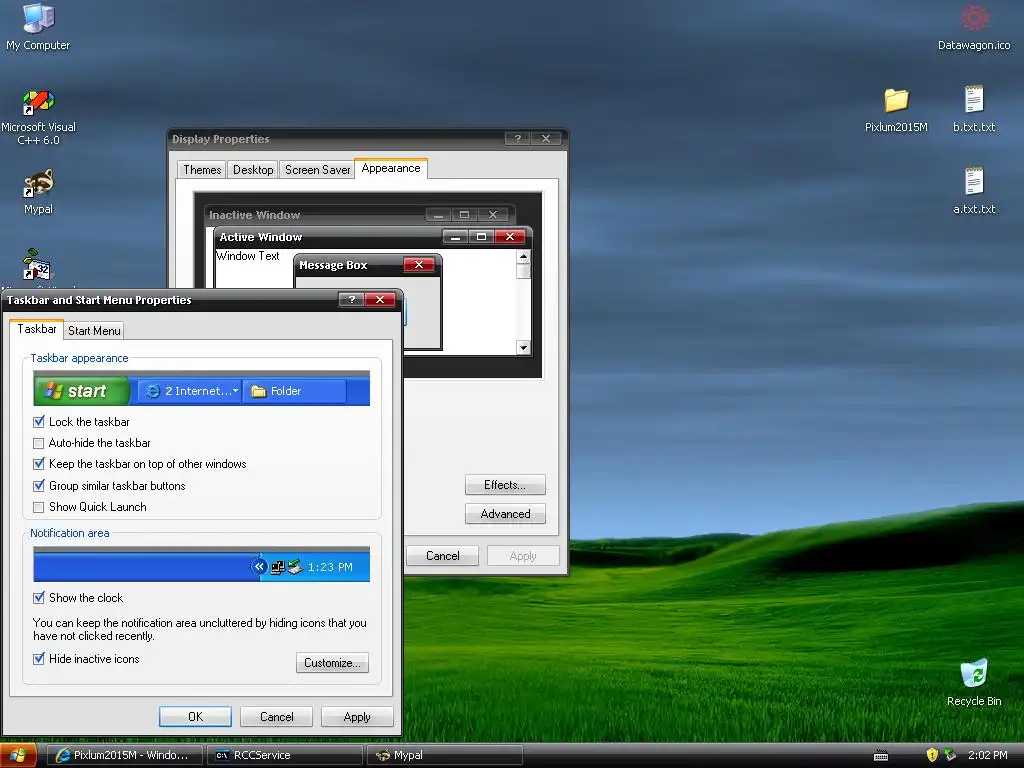Click the help button in Taskbar Properties title bar
The image size is (1024, 768).
click(351, 300)
